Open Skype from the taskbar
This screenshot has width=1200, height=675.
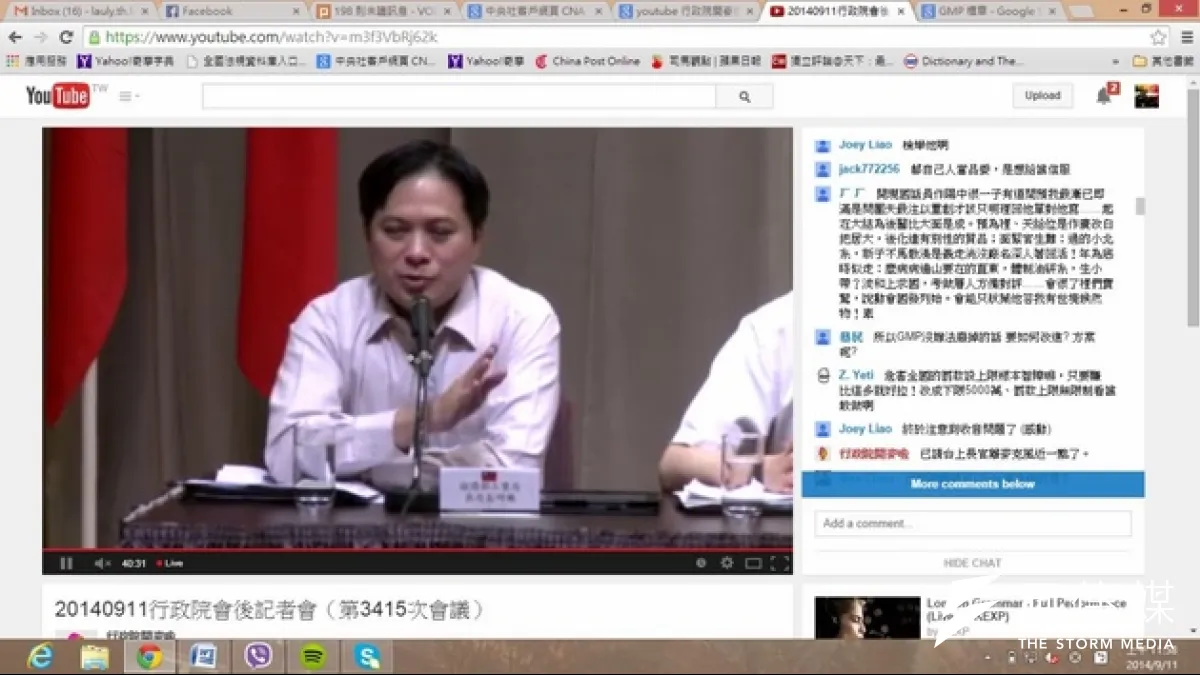click(367, 656)
